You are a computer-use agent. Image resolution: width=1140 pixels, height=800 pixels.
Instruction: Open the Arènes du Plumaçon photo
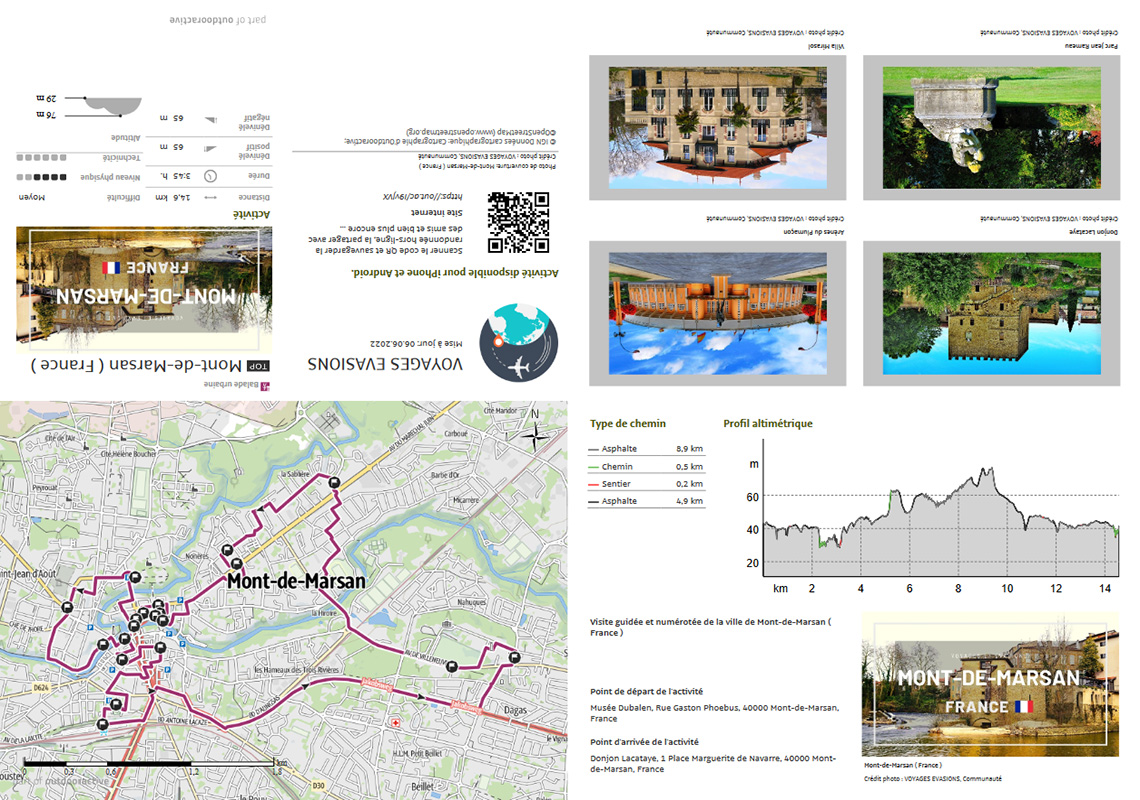718,313
